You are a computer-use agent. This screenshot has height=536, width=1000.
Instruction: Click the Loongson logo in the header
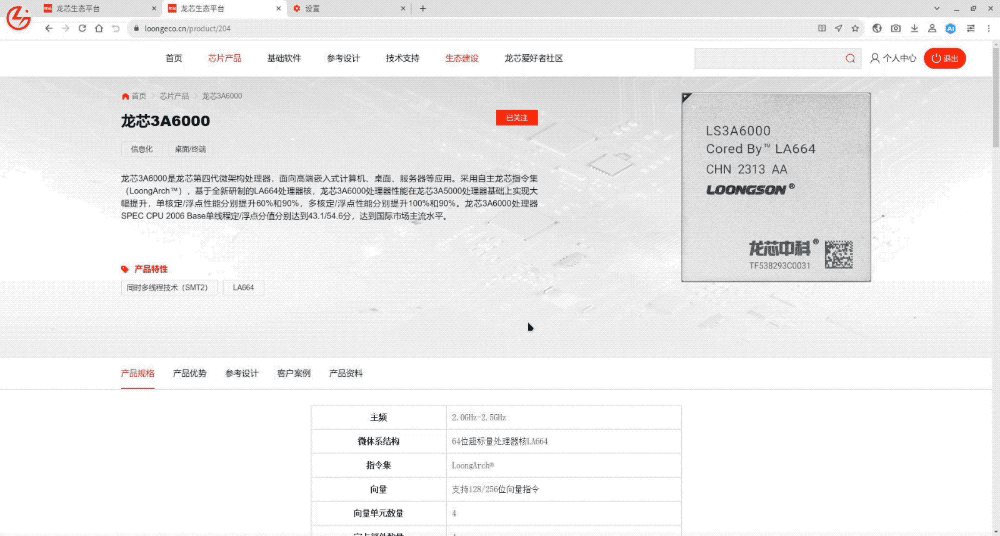[x=18, y=18]
